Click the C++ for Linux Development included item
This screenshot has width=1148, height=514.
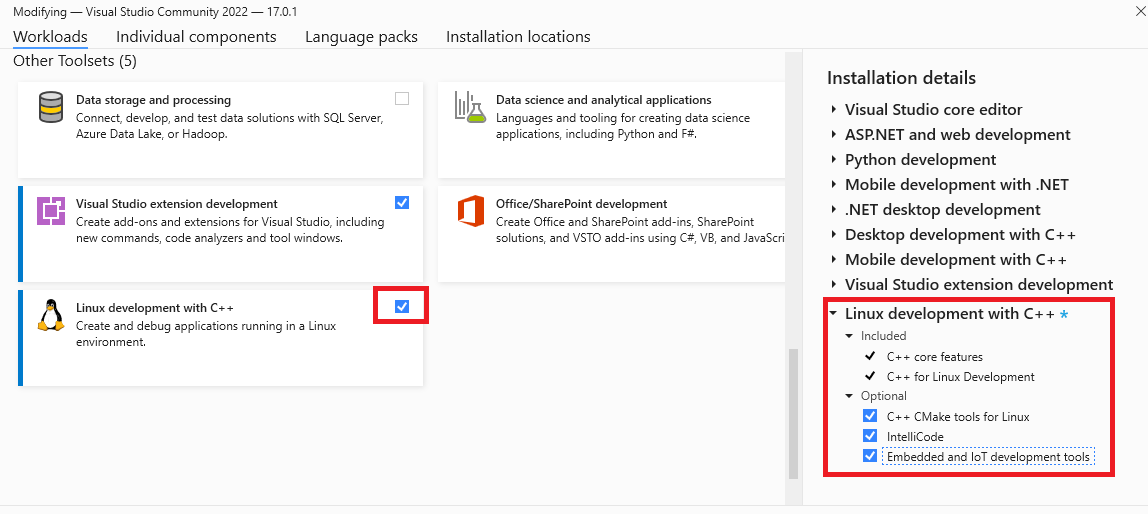point(961,377)
